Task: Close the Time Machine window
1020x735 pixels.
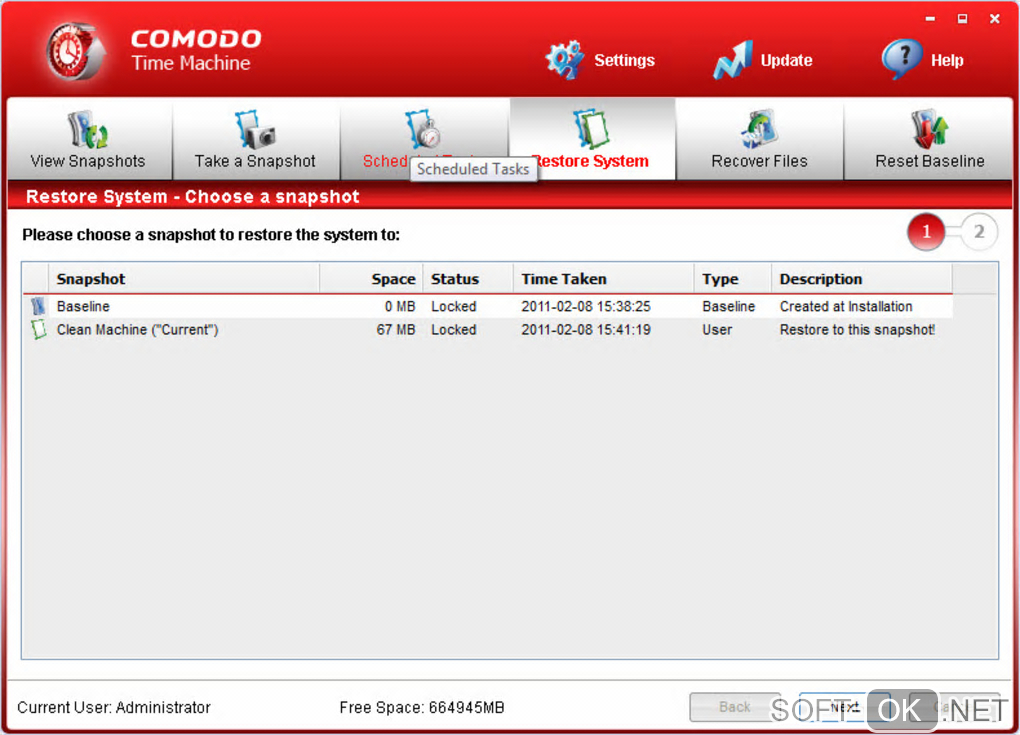Action: coord(995,19)
